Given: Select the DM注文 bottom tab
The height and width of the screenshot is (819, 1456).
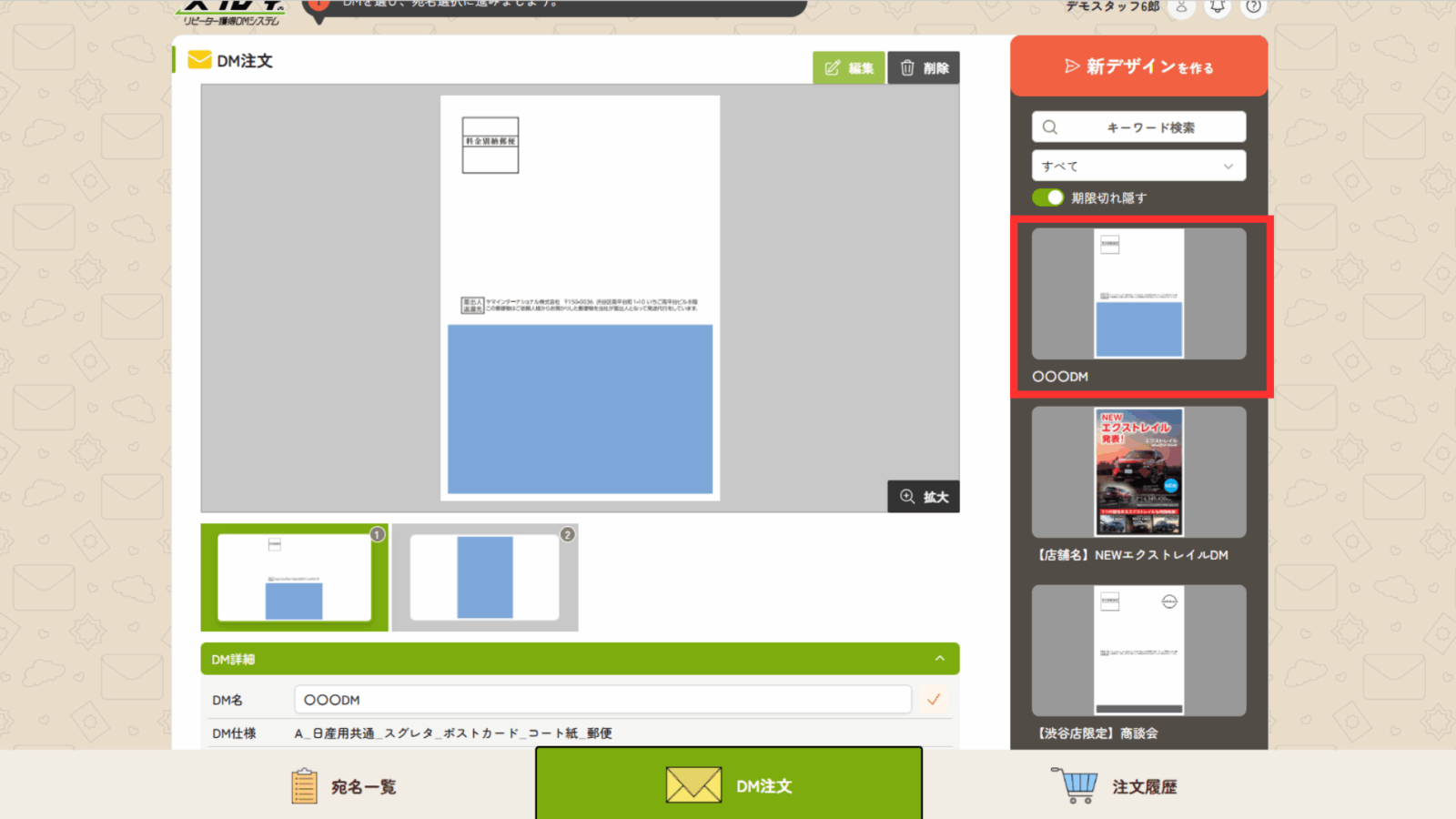Looking at the screenshot, I should pyautogui.click(x=729, y=785).
